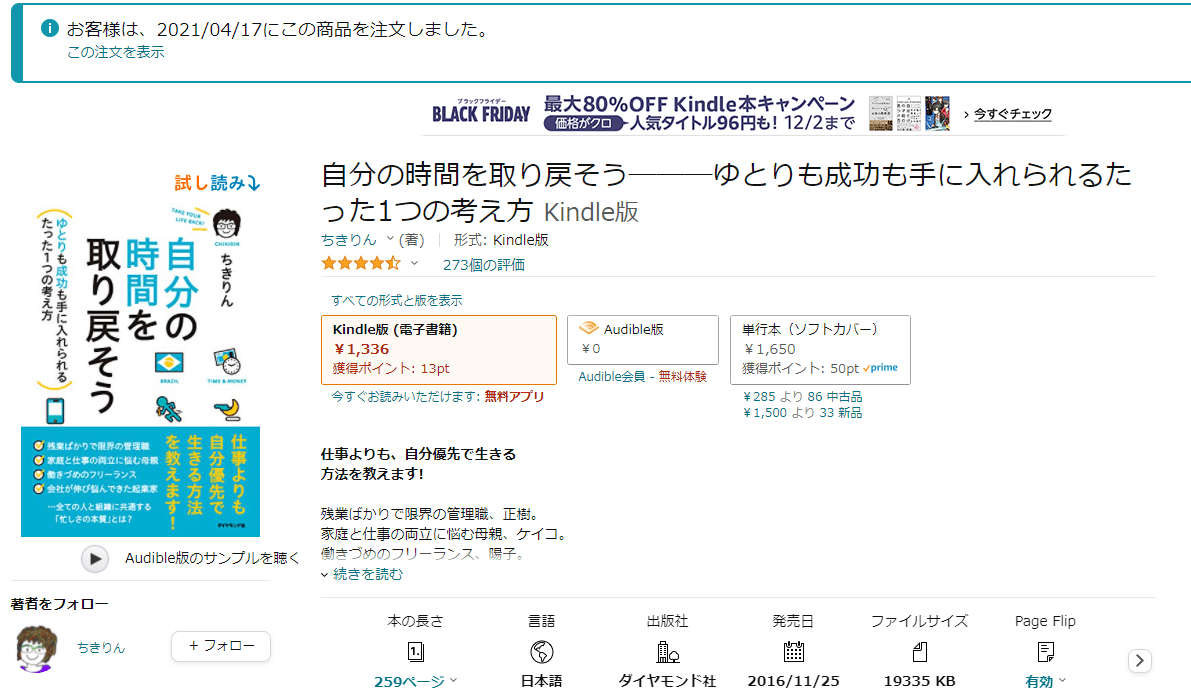Click the 2016/11/25 release date
Image resolution: width=1191 pixels, height=698 pixels.
pyautogui.click(x=793, y=681)
